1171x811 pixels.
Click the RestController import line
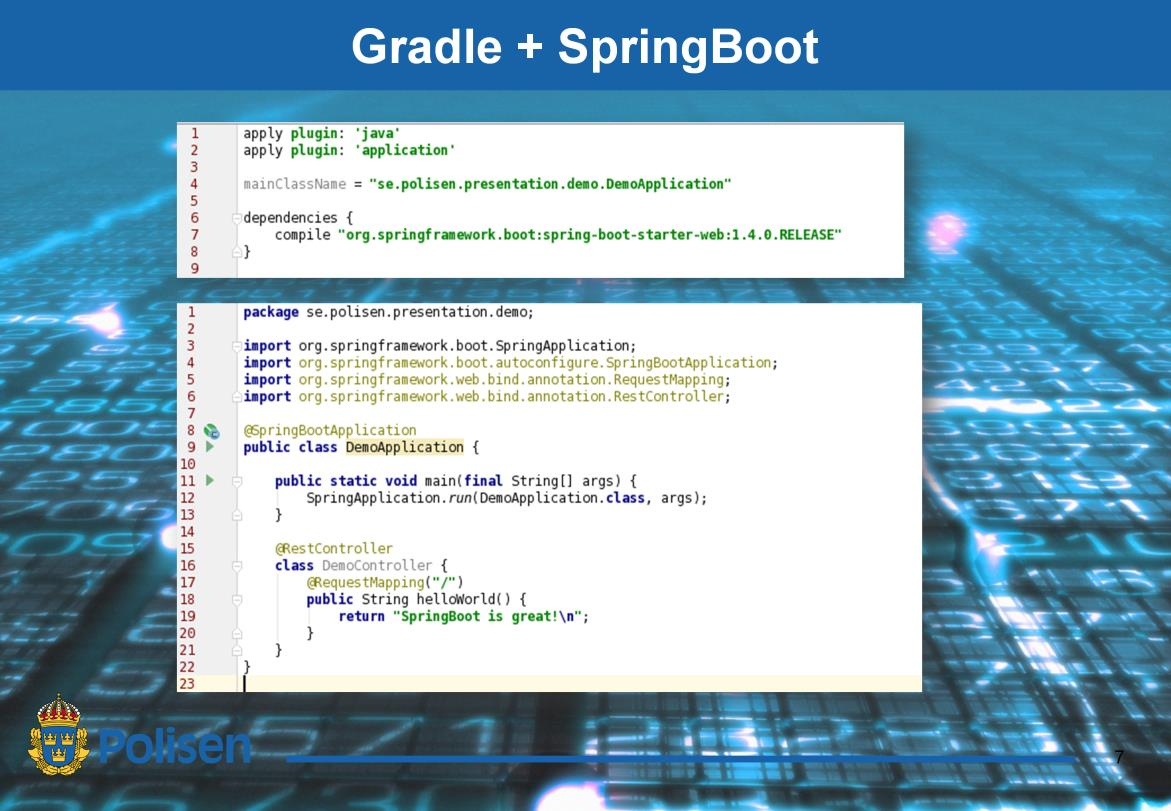(487, 397)
